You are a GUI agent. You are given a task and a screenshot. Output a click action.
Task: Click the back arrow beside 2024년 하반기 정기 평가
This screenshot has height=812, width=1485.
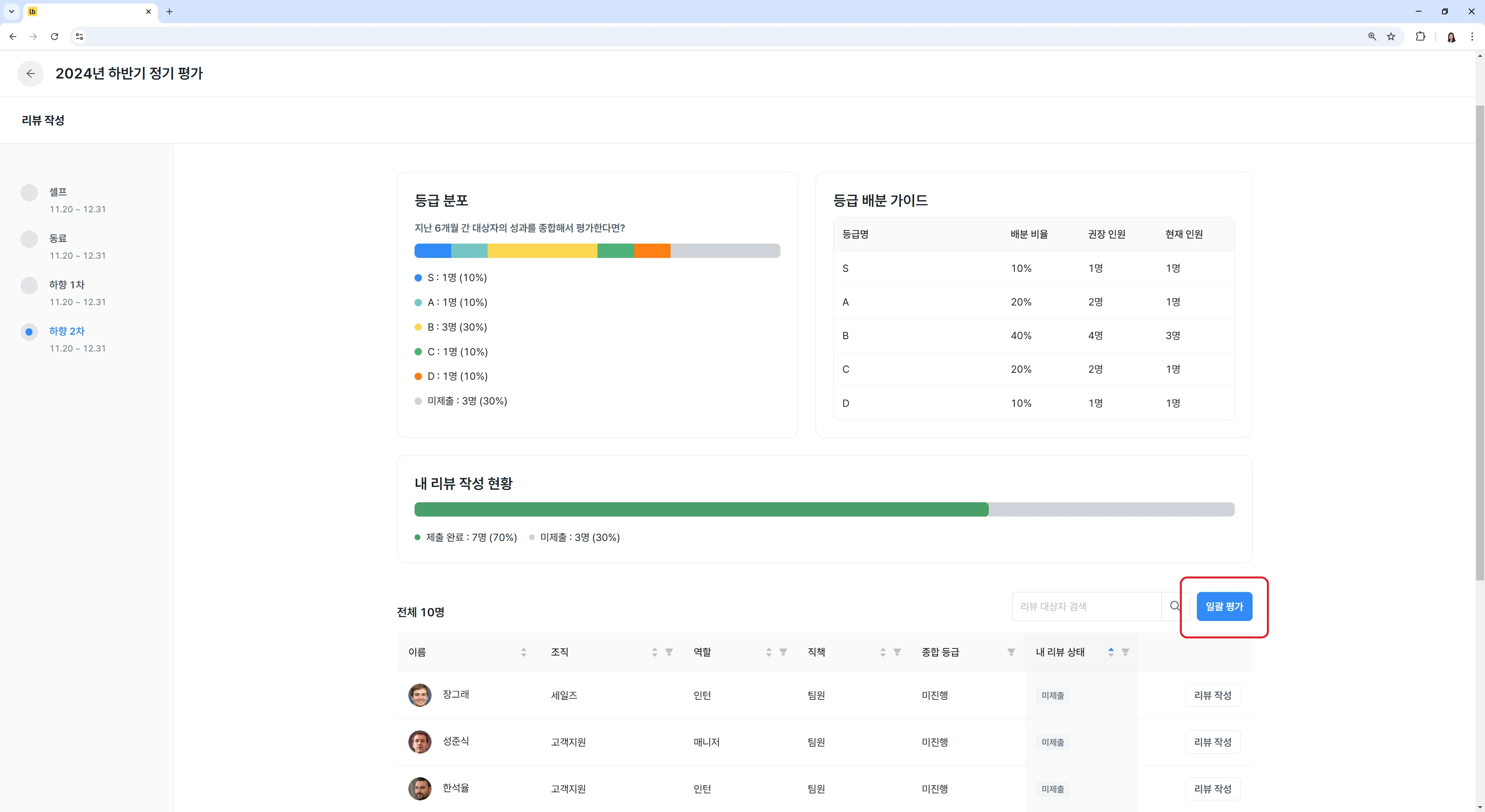pos(31,74)
